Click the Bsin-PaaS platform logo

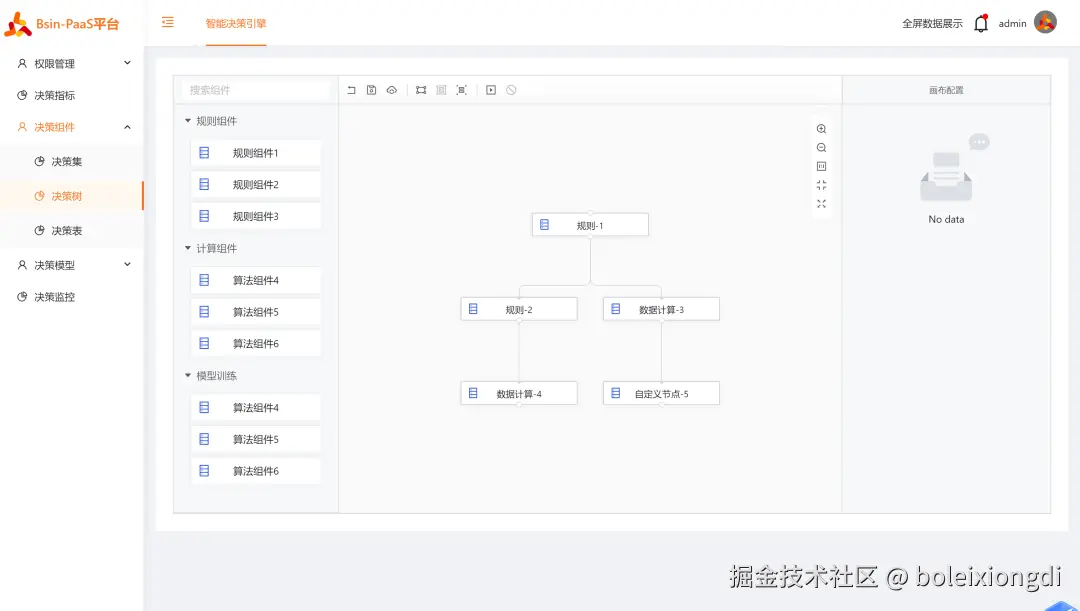click(x=18, y=24)
